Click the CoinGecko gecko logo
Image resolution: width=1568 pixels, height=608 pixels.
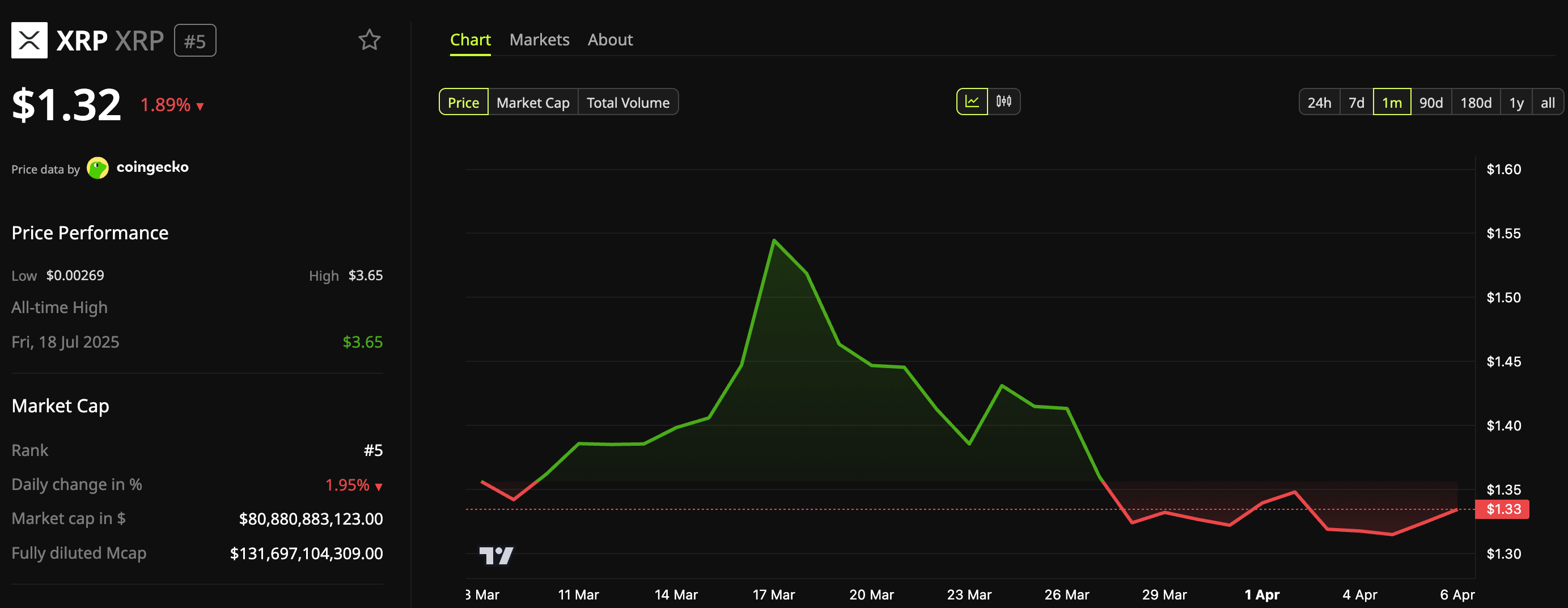coord(98,167)
